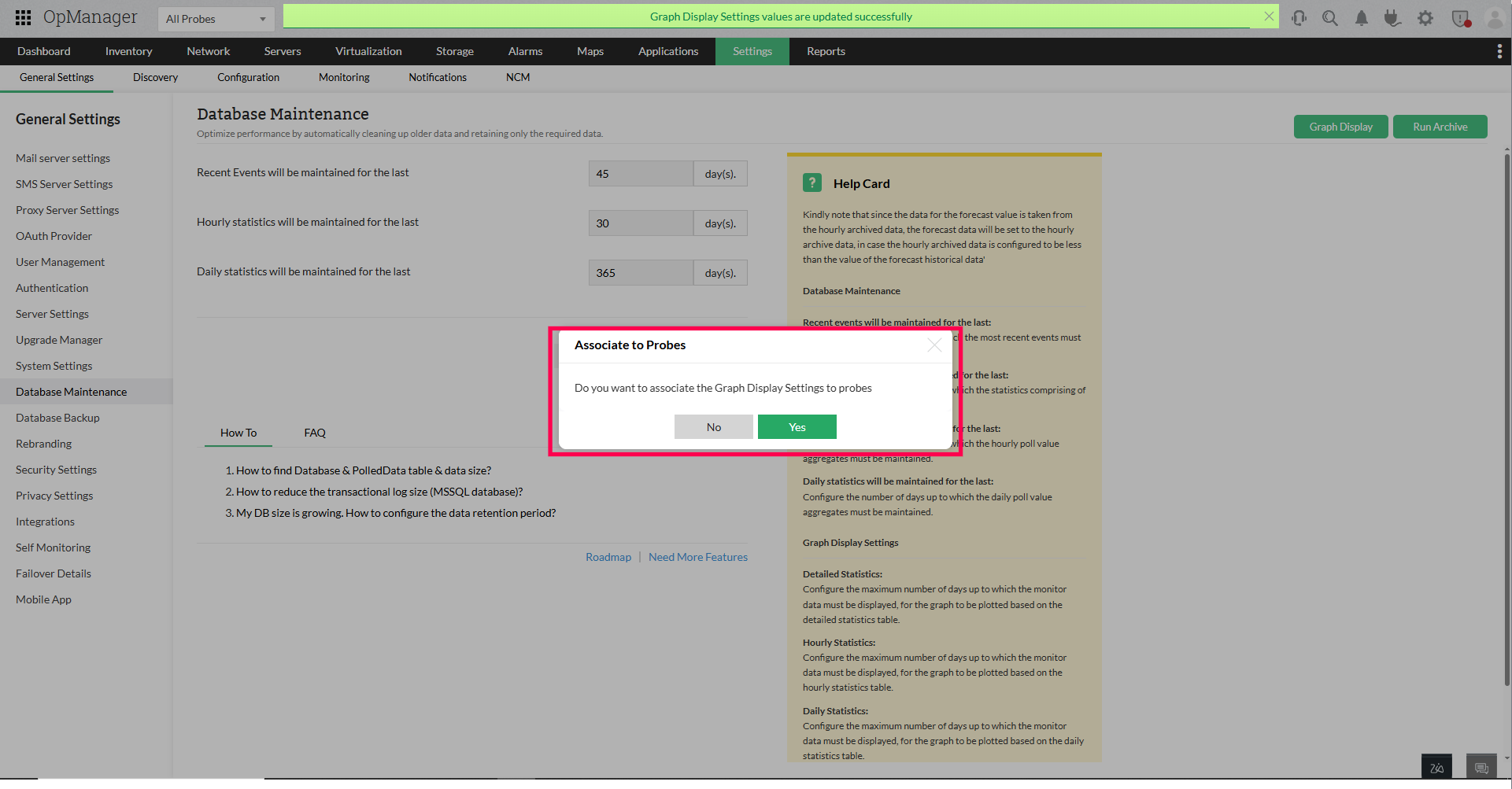1512x789 pixels.
Task: Click the notifications bell icon
Action: (1362, 18)
